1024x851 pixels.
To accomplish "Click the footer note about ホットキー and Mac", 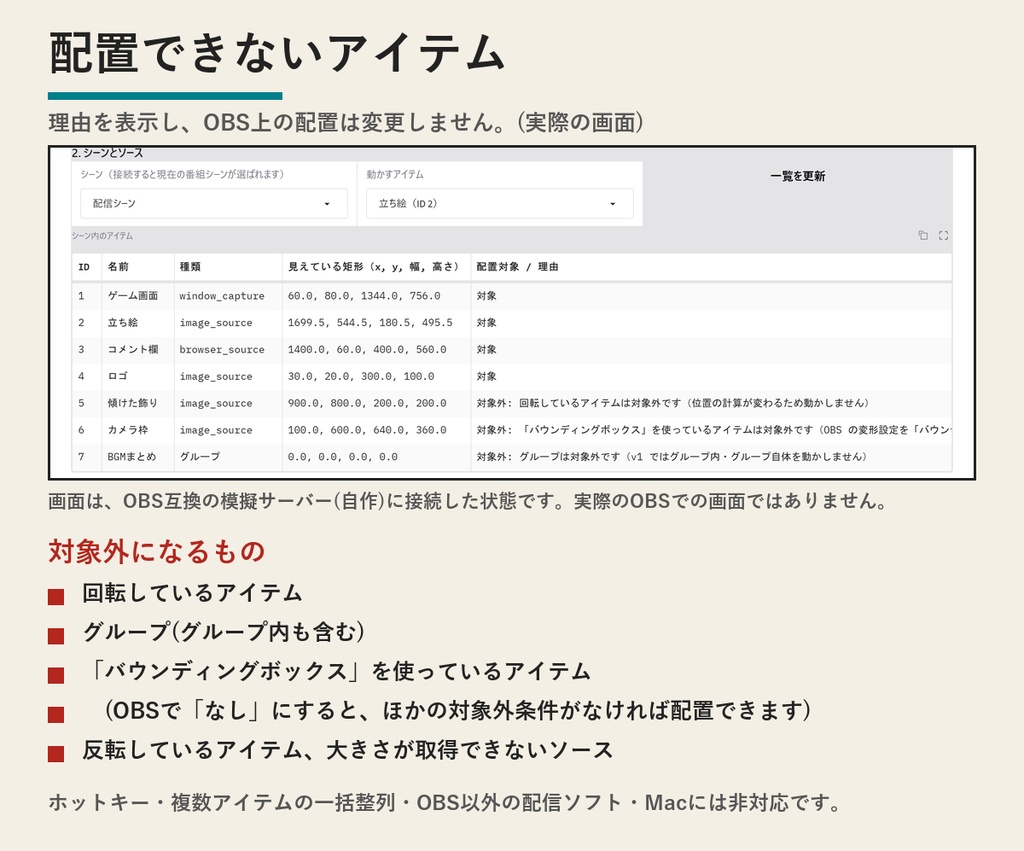I will pyautogui.click(x=445, y=802).
